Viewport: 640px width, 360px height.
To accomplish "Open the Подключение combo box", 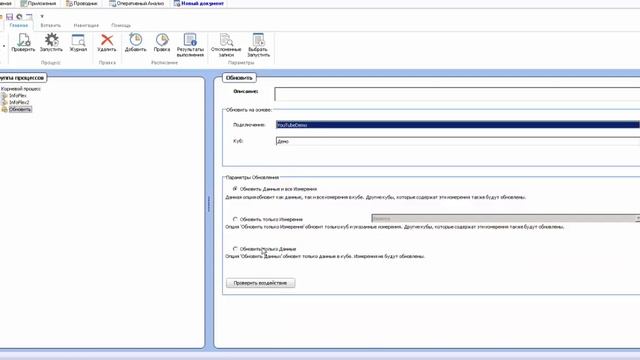I will (458, 125).
